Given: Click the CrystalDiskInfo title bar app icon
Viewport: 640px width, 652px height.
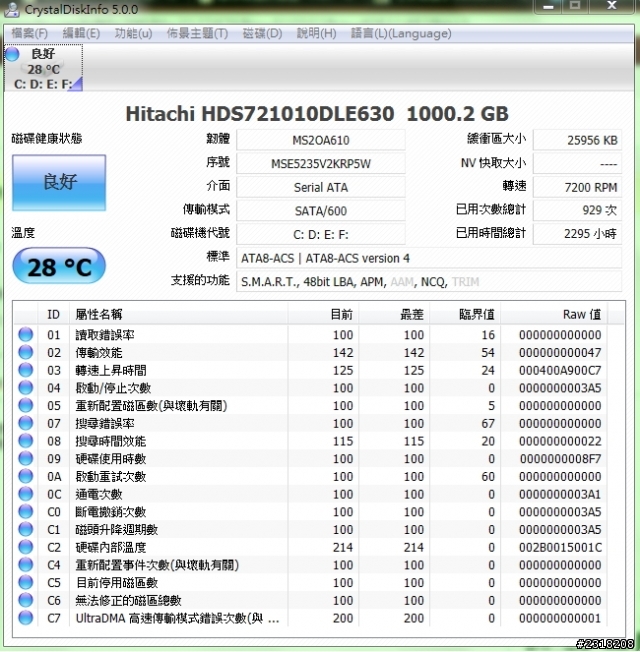Looking at the screenshot, I should [11, 10].
